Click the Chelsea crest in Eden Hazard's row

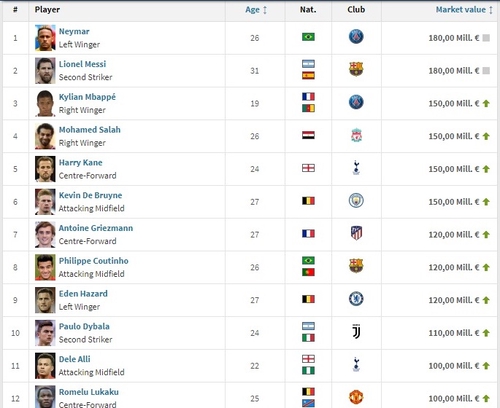point(356,299)
